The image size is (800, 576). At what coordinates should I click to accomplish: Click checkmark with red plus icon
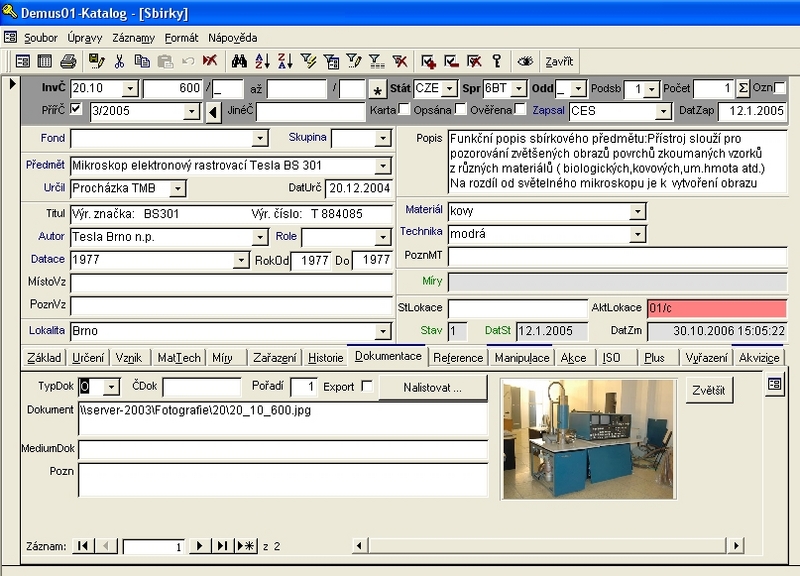click(x=429, y=62)
